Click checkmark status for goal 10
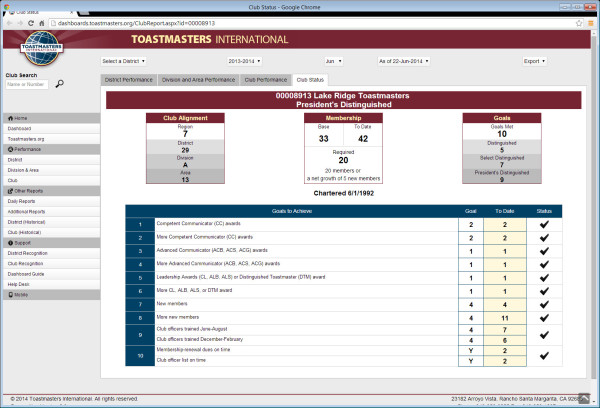 (544, 356)
